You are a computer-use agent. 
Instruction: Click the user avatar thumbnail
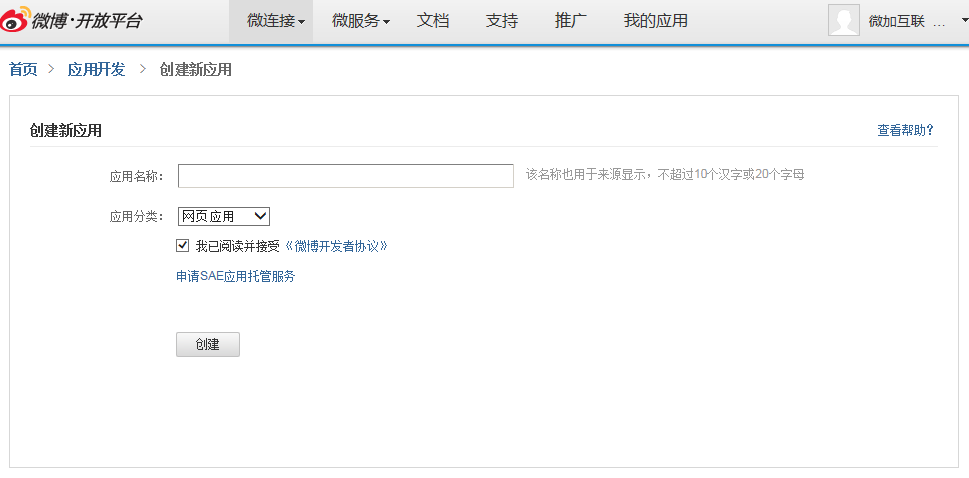coord(843,21)
